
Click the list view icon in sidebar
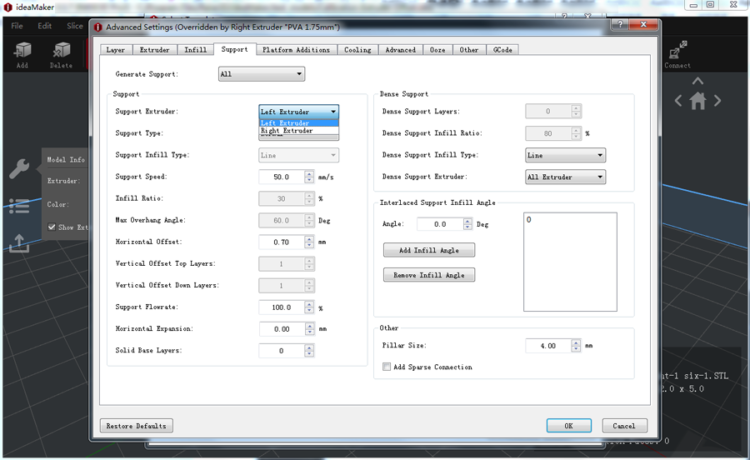point(19,206)
